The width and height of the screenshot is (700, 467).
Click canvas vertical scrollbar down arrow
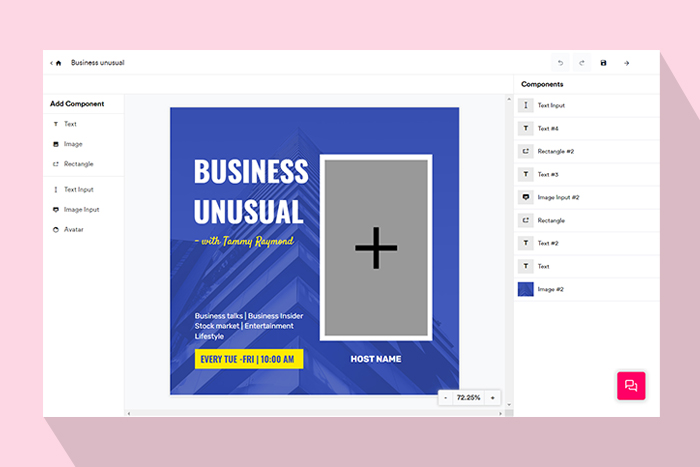coord(509,404)
